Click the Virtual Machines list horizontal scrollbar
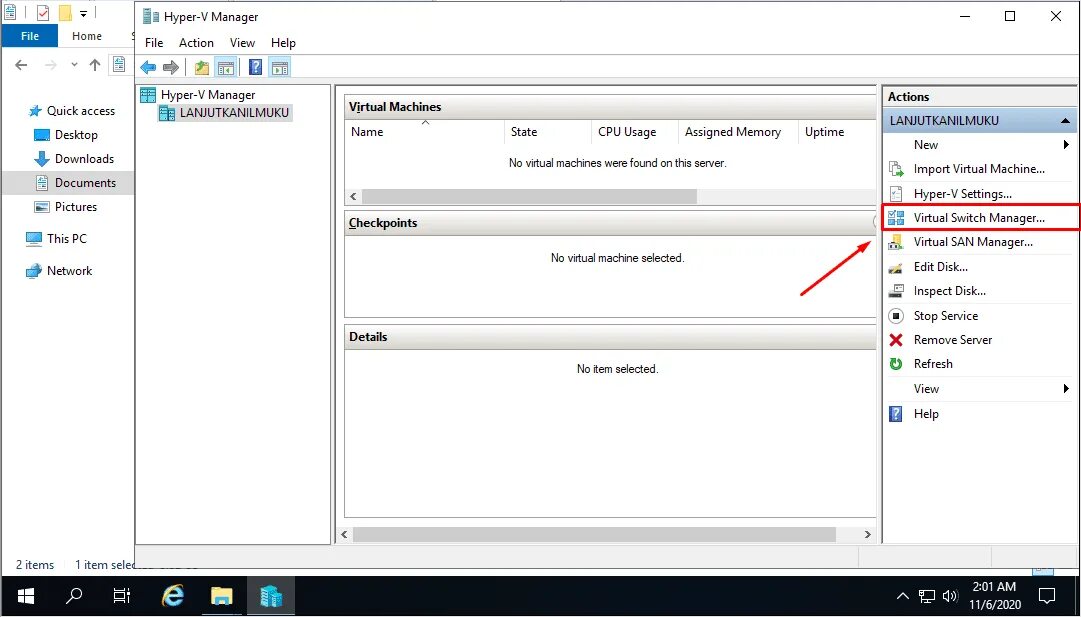 click(x=529, y=196)
